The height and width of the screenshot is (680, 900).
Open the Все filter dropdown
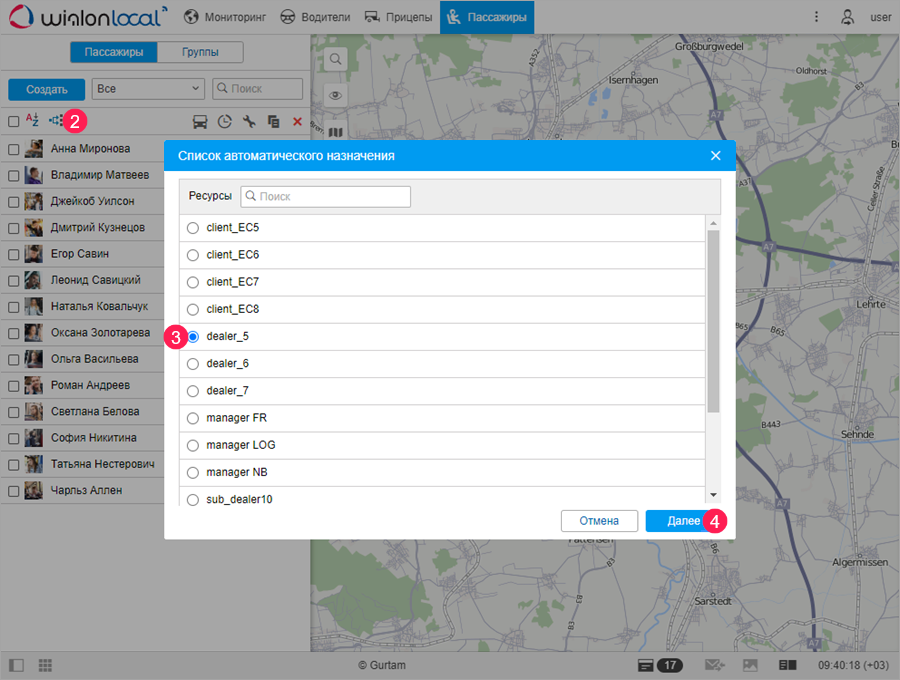(147, 89)
